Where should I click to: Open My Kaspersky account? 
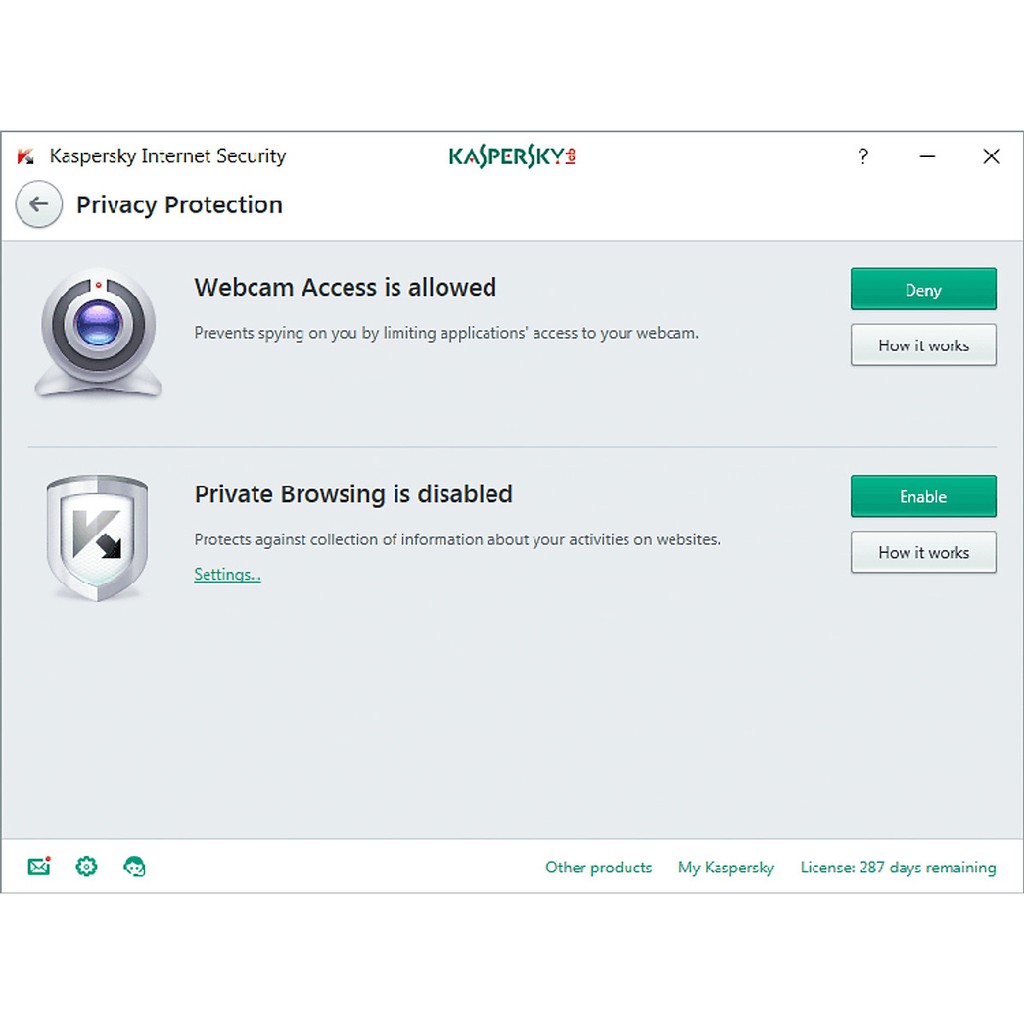(x=725, y=867)
